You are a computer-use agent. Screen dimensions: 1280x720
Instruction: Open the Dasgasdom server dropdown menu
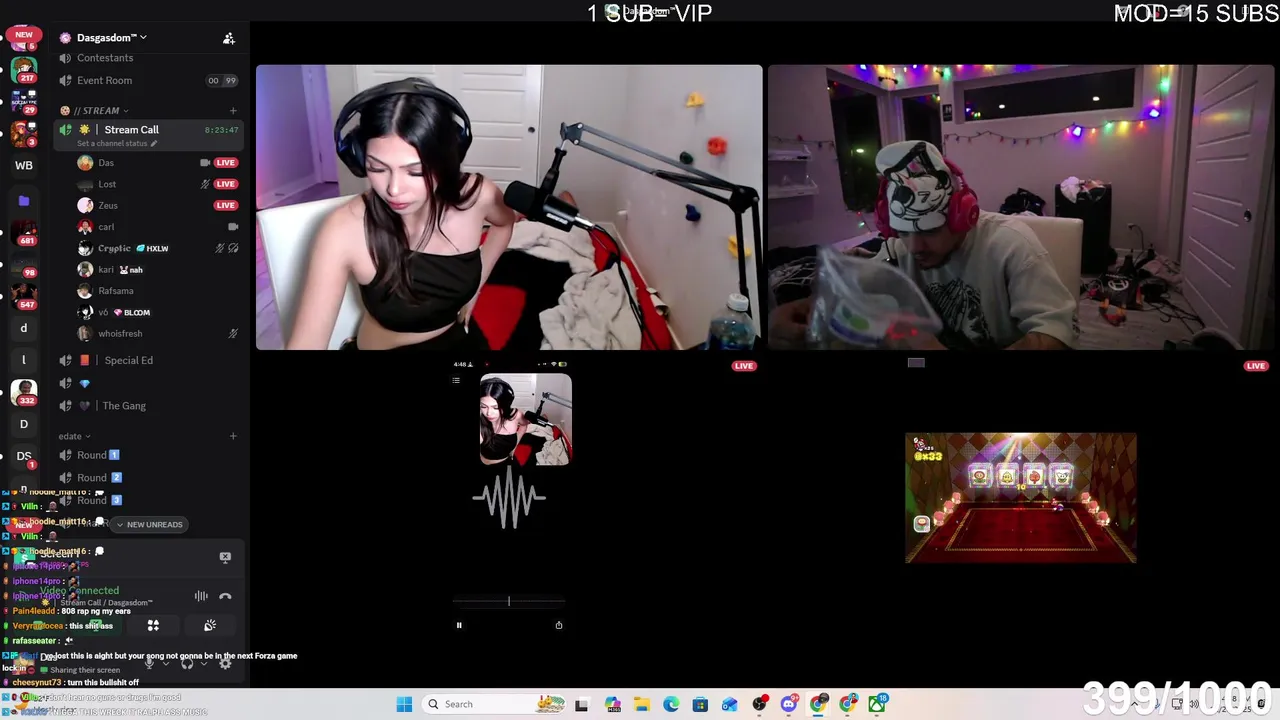pyautogui.click(x=110, y=38)
